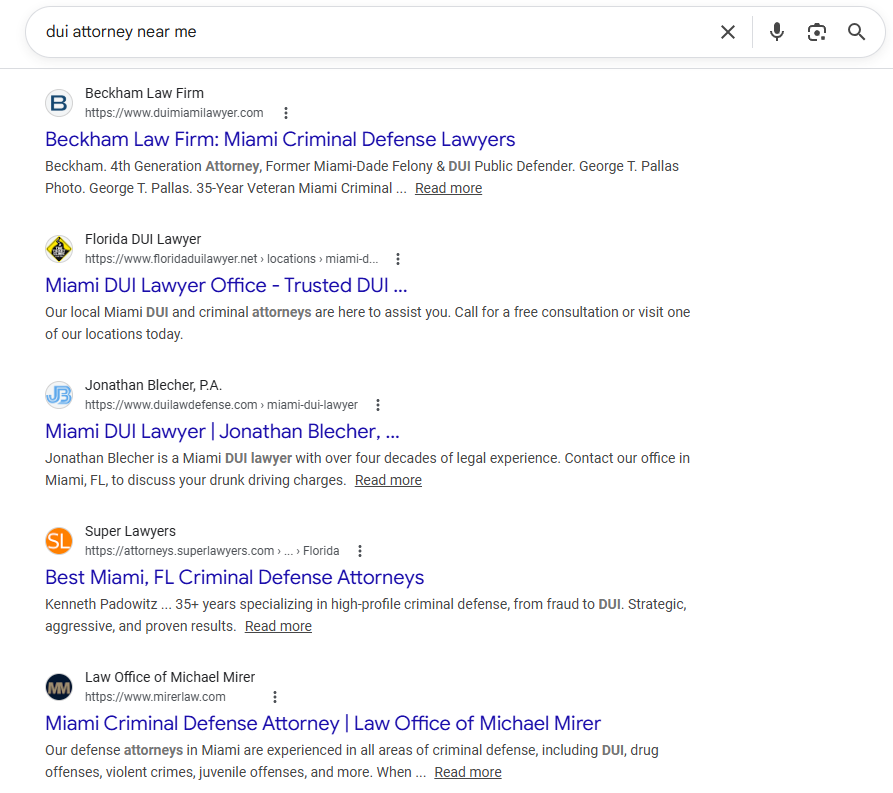
Task: Click the Super Lawyers orange favicon
Action: [x=59, y=541]
